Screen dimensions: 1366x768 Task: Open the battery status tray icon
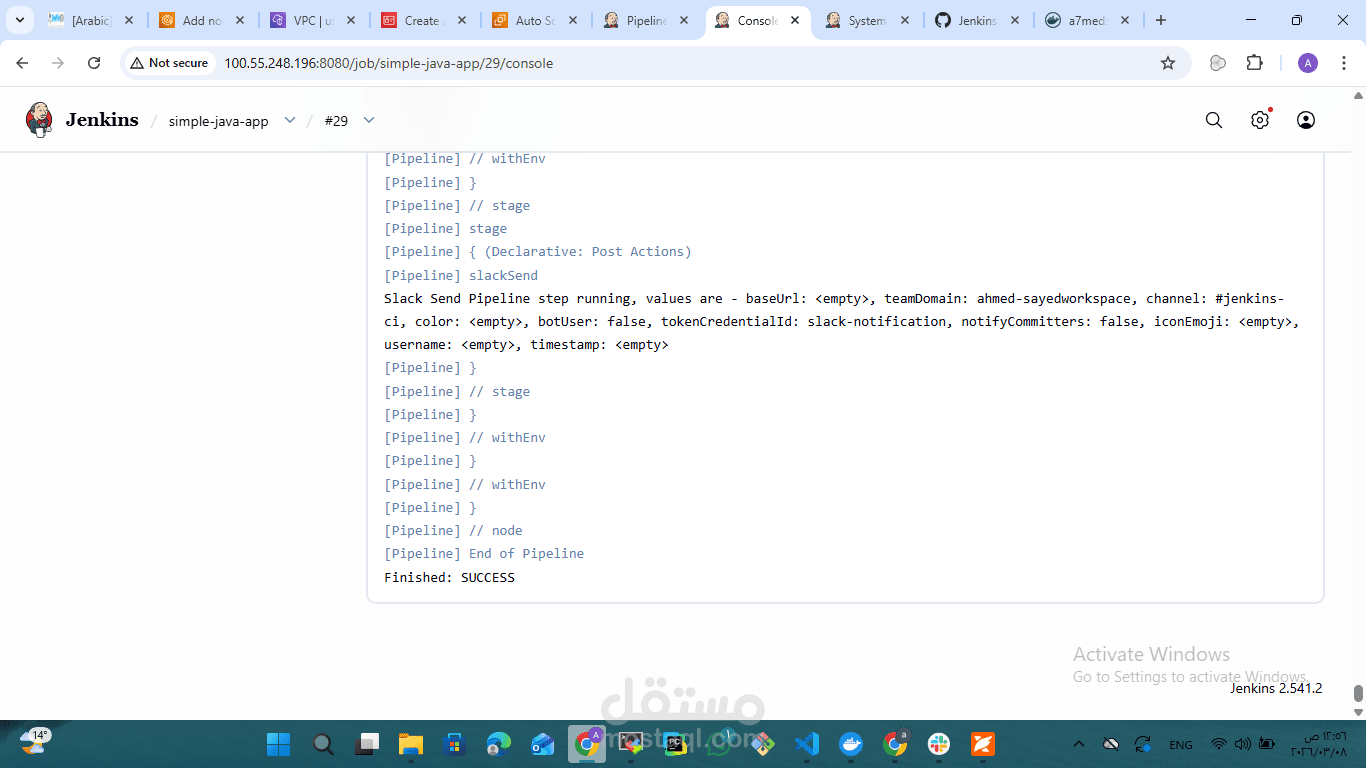(1267, 744)
